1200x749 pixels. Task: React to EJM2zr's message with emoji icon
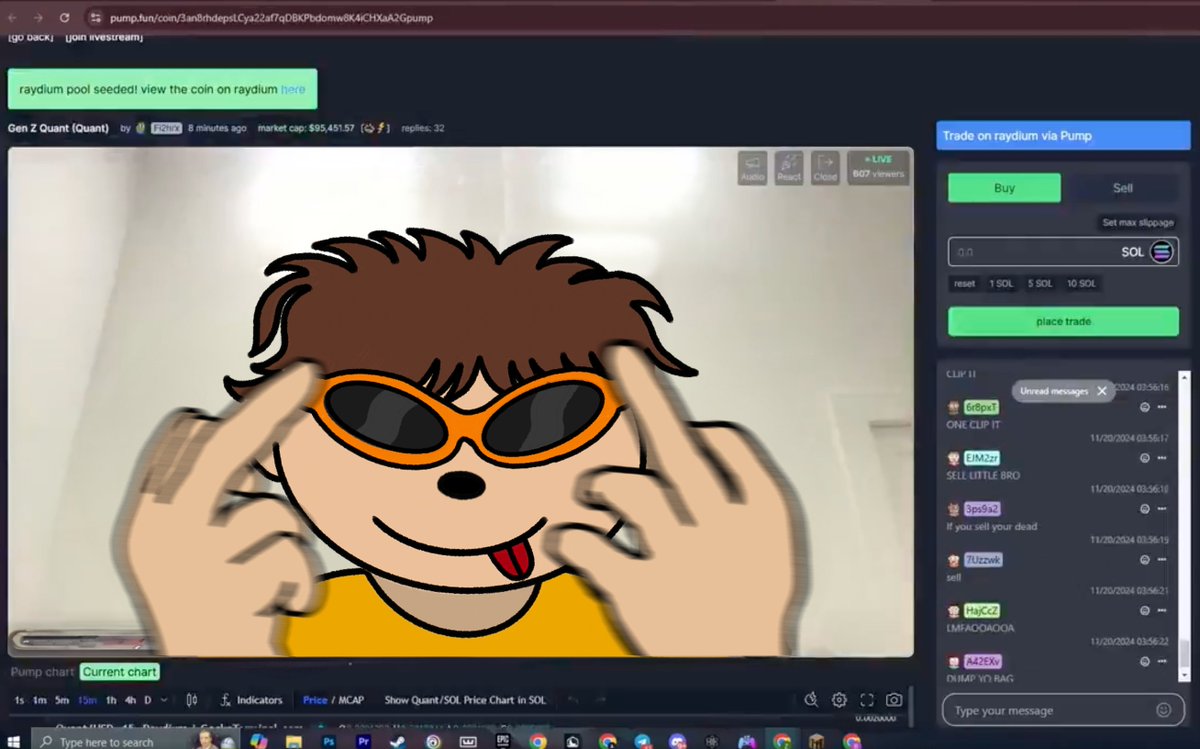point(1145,458)
